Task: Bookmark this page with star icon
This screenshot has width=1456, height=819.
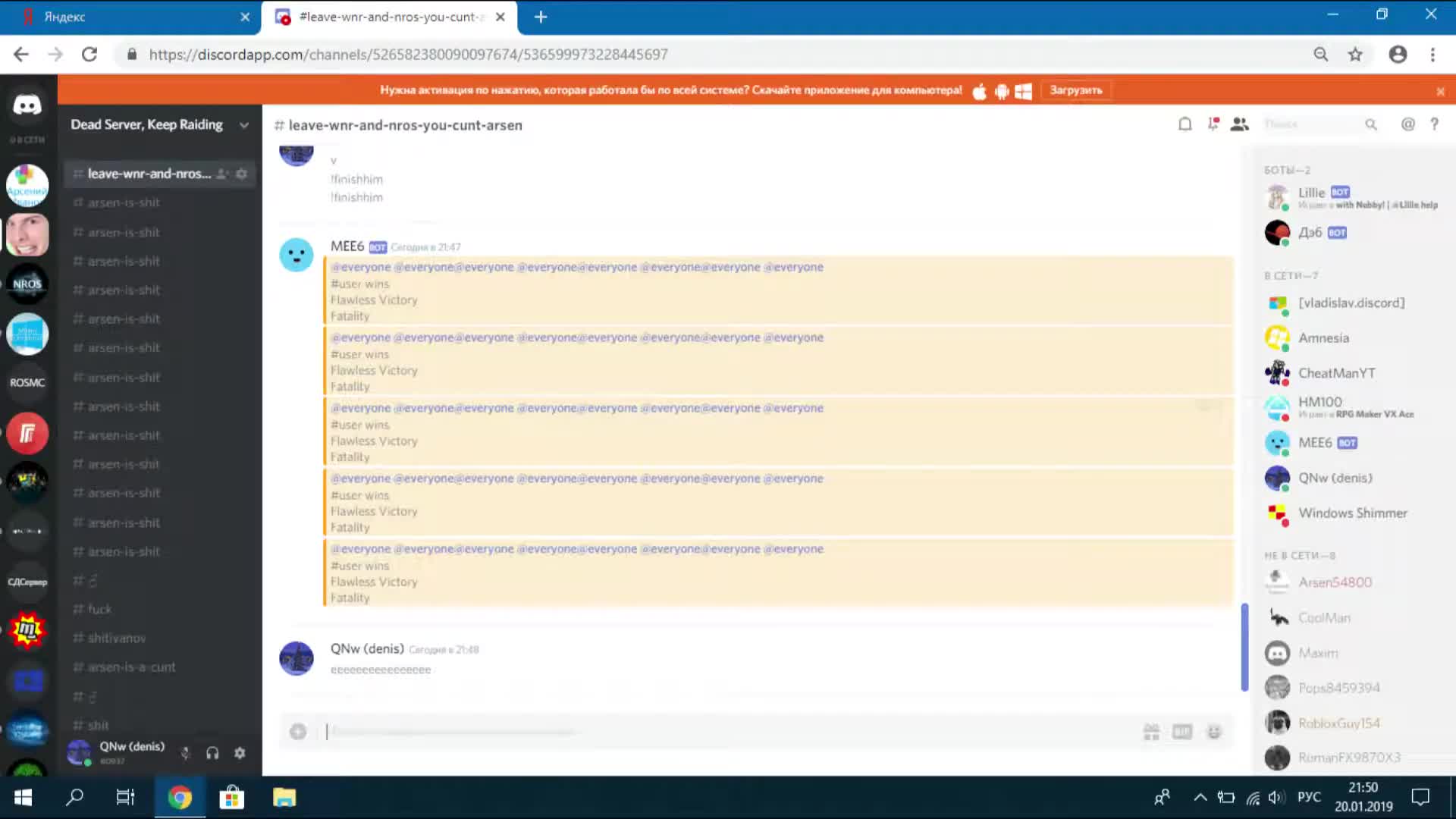Action: [1355, 55]
